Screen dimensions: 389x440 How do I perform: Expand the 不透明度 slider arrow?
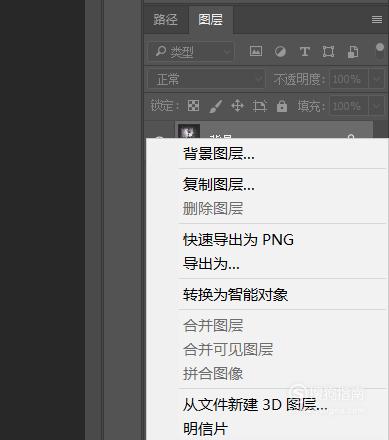(x=377, y=79)
